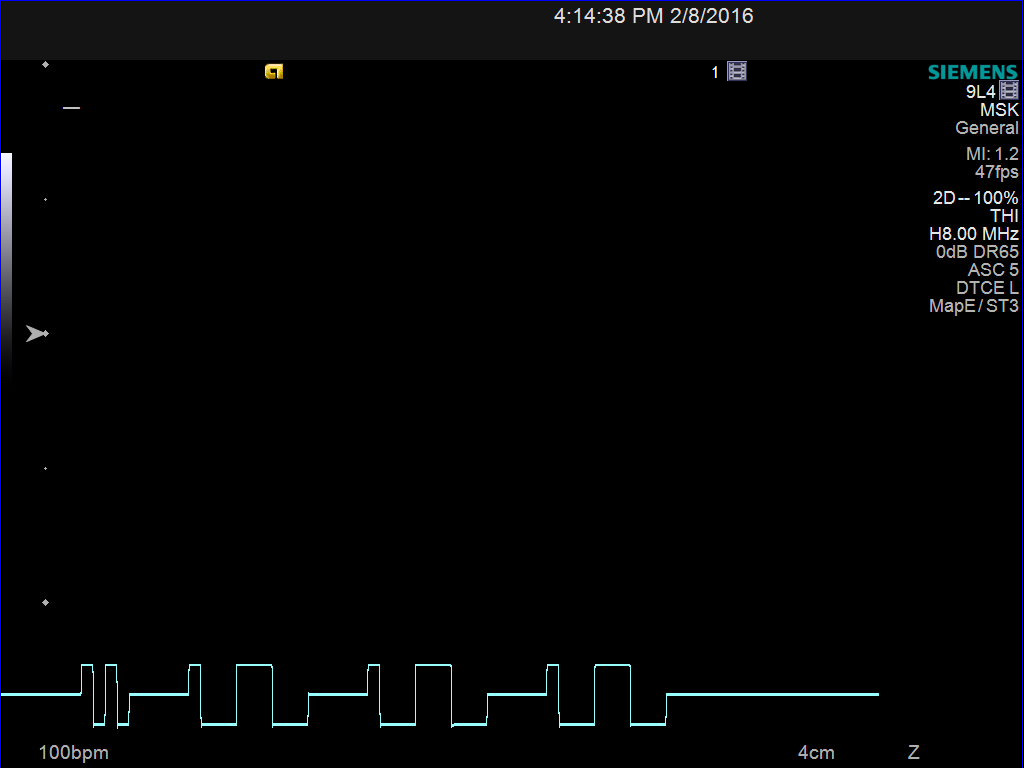The width and height of the screenshot is (1024, 768).
Task: Click the 47fps frame rate value
Action: (997, 172)
